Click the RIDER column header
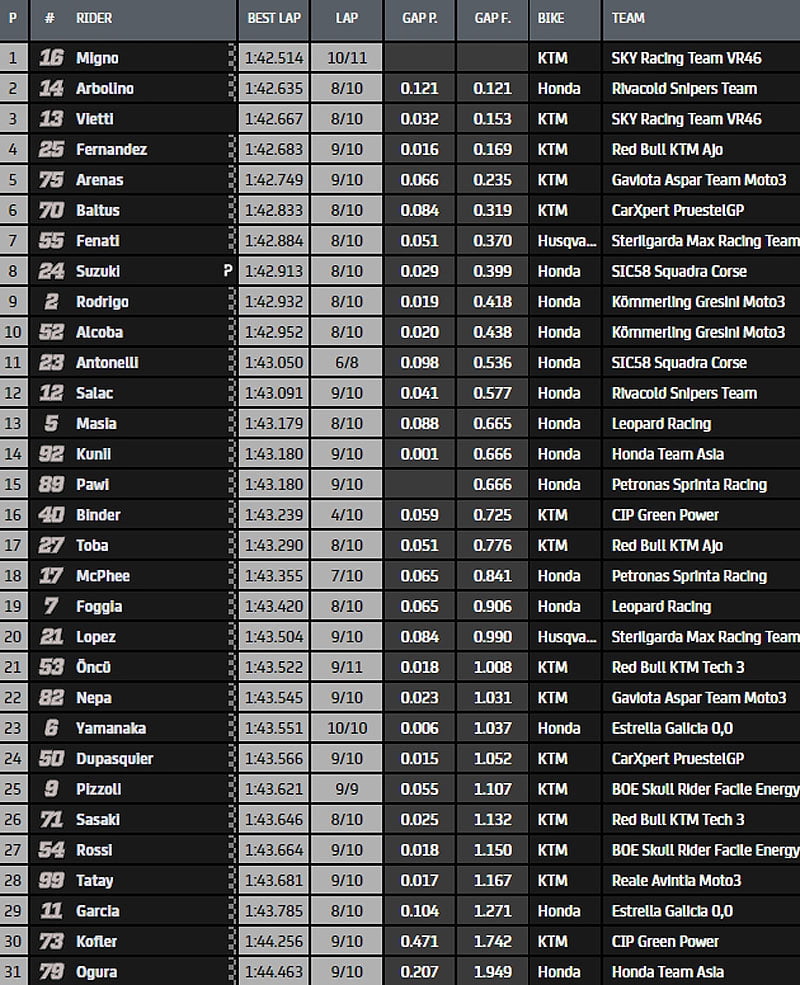Screen dimensions: 800x985 pos(94,18)
